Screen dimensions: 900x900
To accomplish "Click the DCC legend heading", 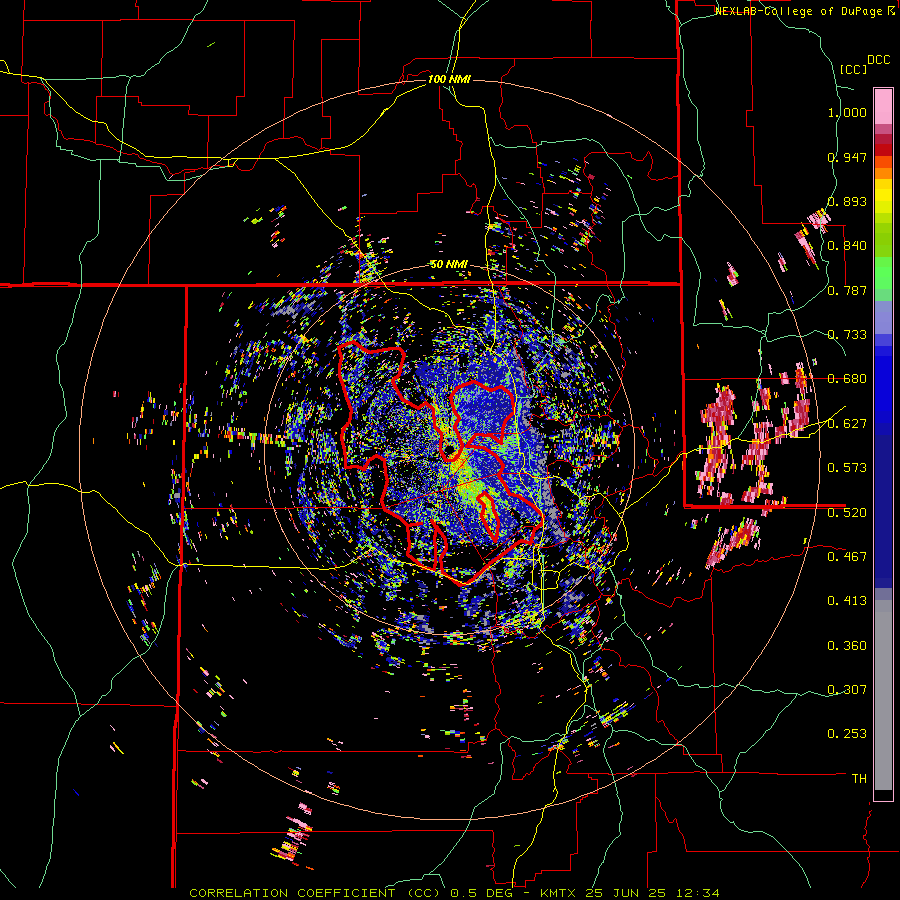I will point(878,60).
